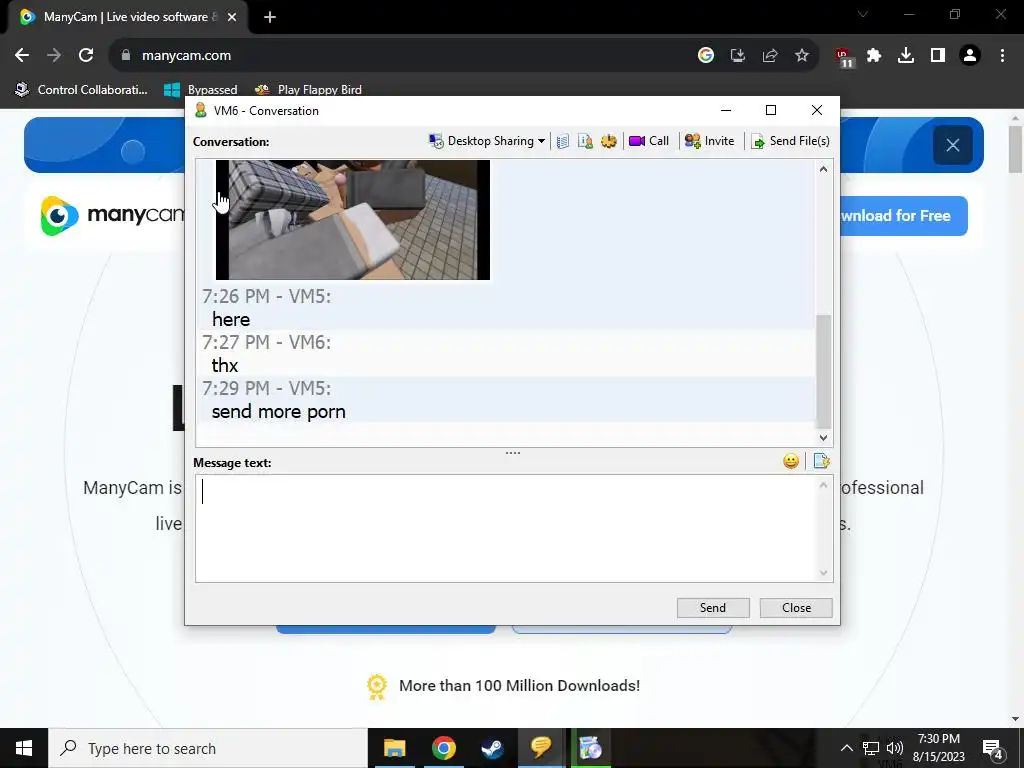Reload the manycam.com page
This screenshot has width=1024, height=768.
pyautogui.click(x=86, y=56)
